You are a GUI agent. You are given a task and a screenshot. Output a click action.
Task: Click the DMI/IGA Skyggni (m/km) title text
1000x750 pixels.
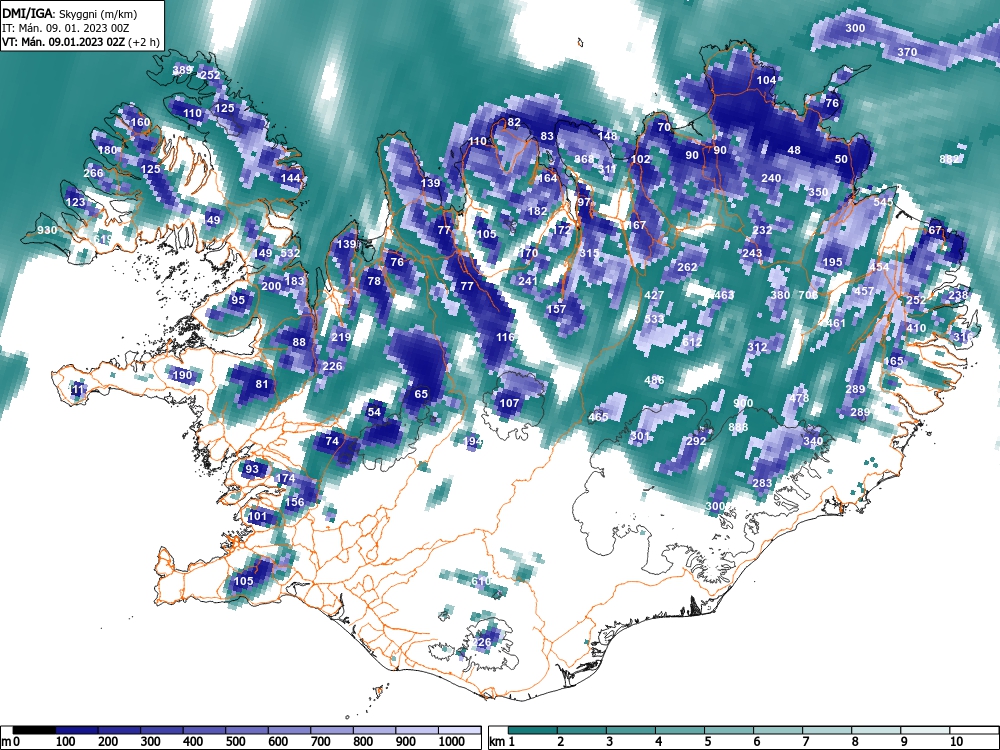coord(70,13)
